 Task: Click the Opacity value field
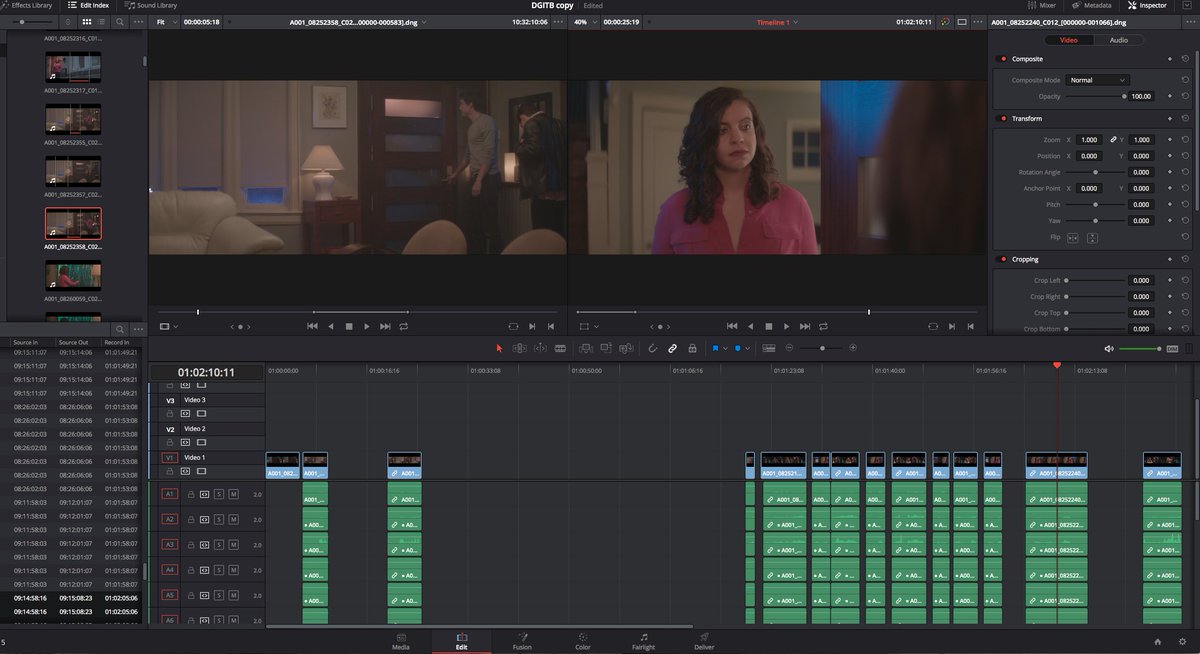[1141, 96]
